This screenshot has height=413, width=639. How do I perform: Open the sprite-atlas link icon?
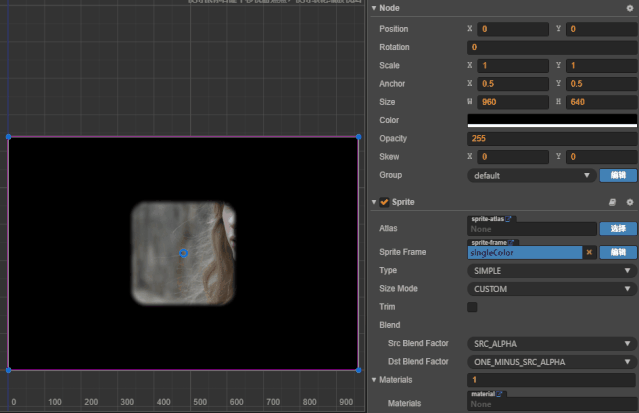(x=508, y=219)
